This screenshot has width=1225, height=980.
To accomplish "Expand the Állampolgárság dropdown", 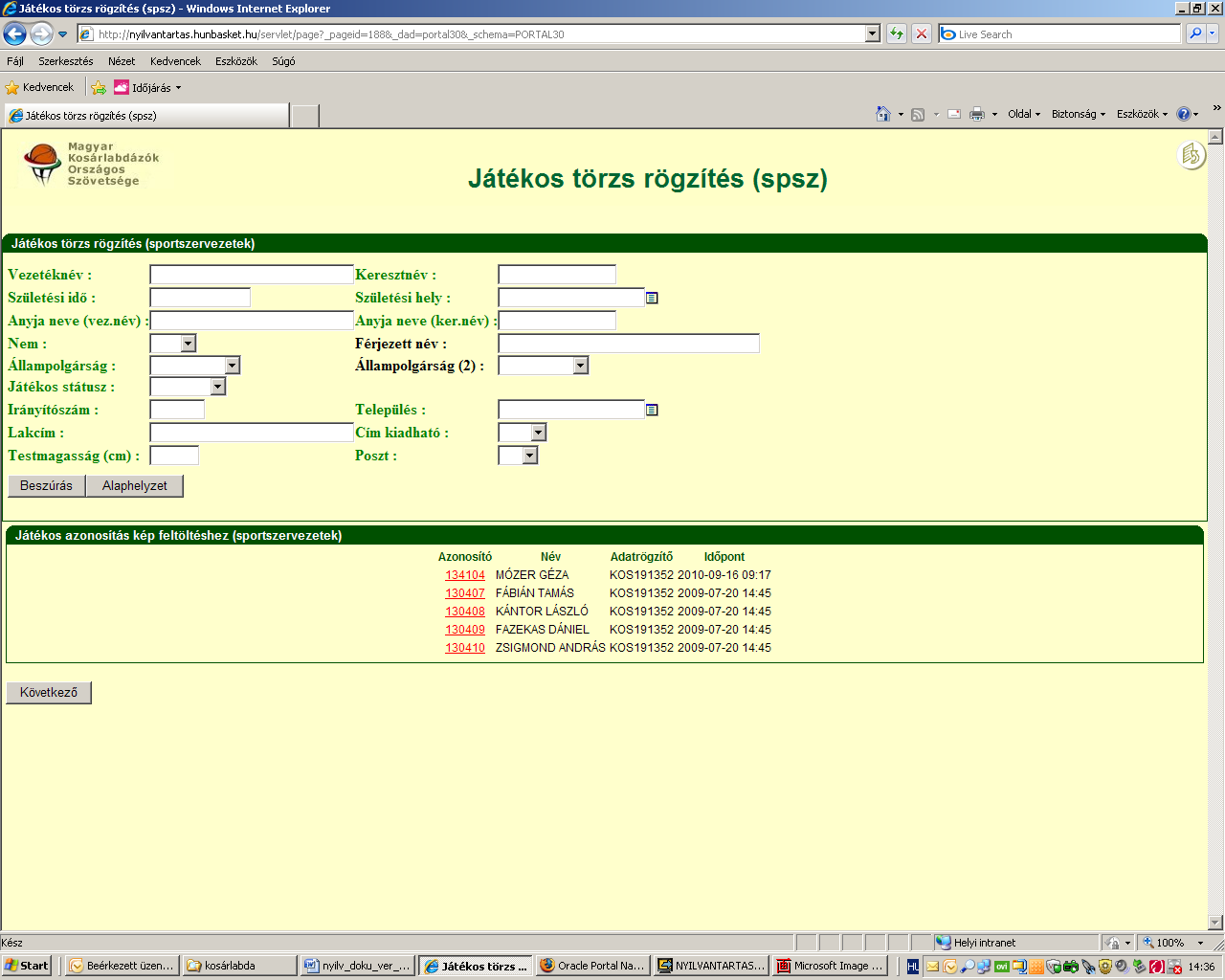I will click(x=232, y=366).
